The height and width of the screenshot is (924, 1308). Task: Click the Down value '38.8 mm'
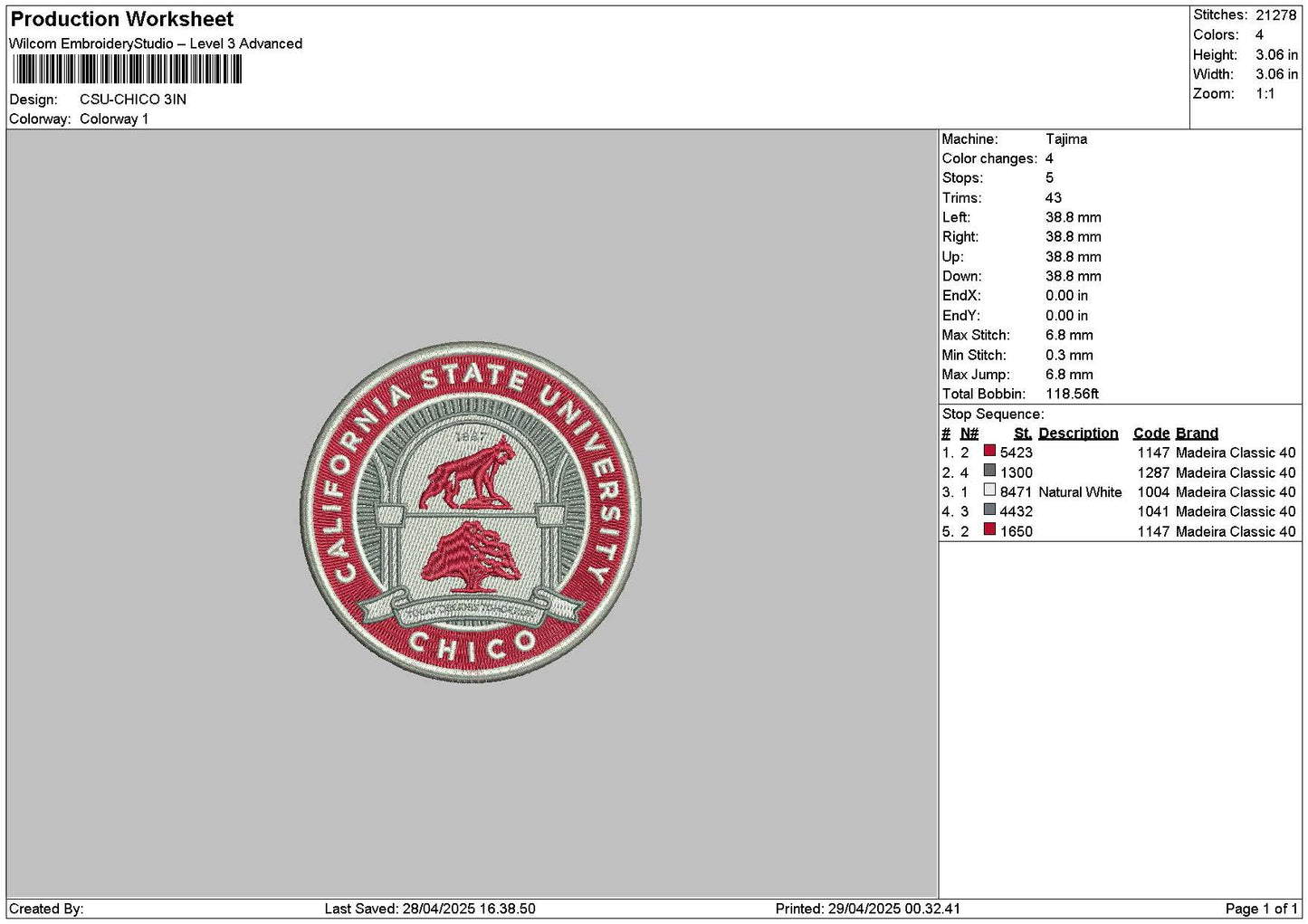click(x=1074, y=277)
